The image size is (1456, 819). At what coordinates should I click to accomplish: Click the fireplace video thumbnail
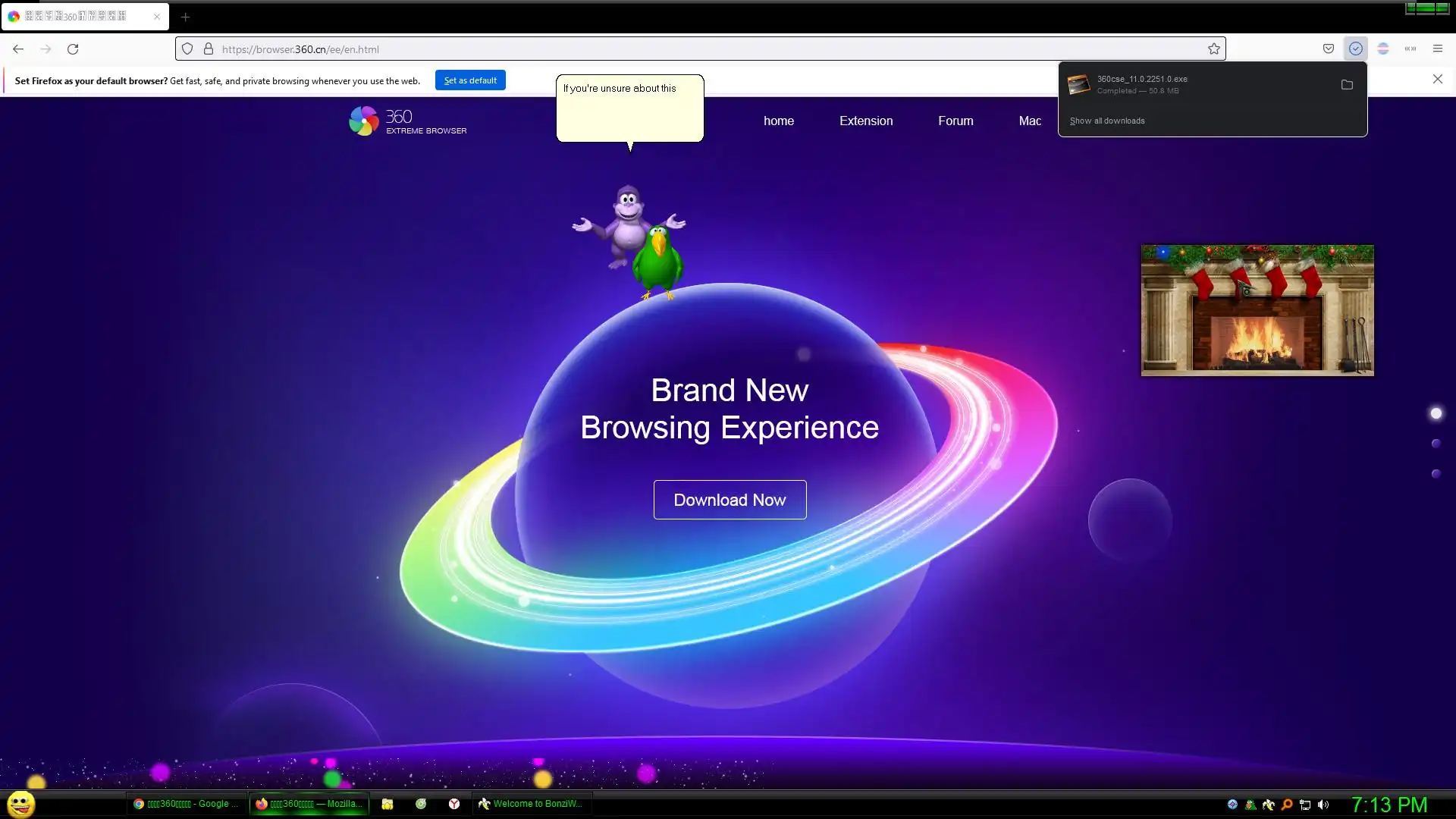click(1257, 310)
